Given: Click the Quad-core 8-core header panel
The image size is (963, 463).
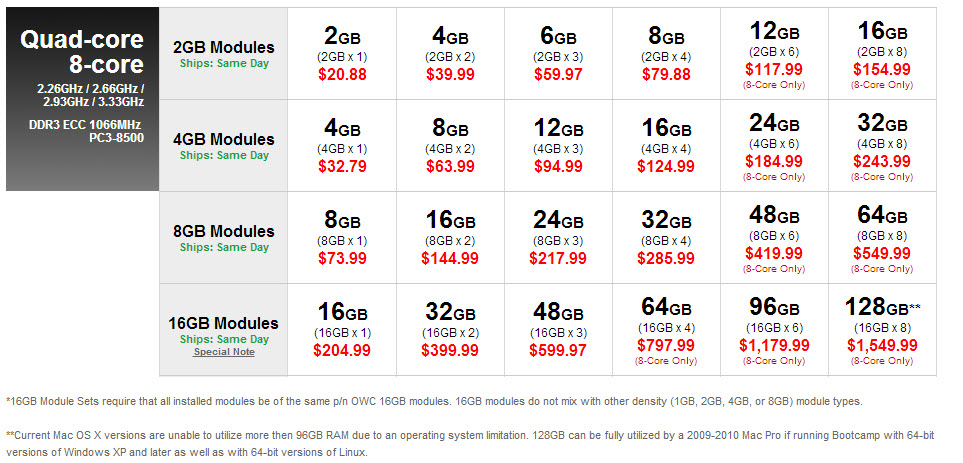Looking at the screenshot, I should 82,99.
